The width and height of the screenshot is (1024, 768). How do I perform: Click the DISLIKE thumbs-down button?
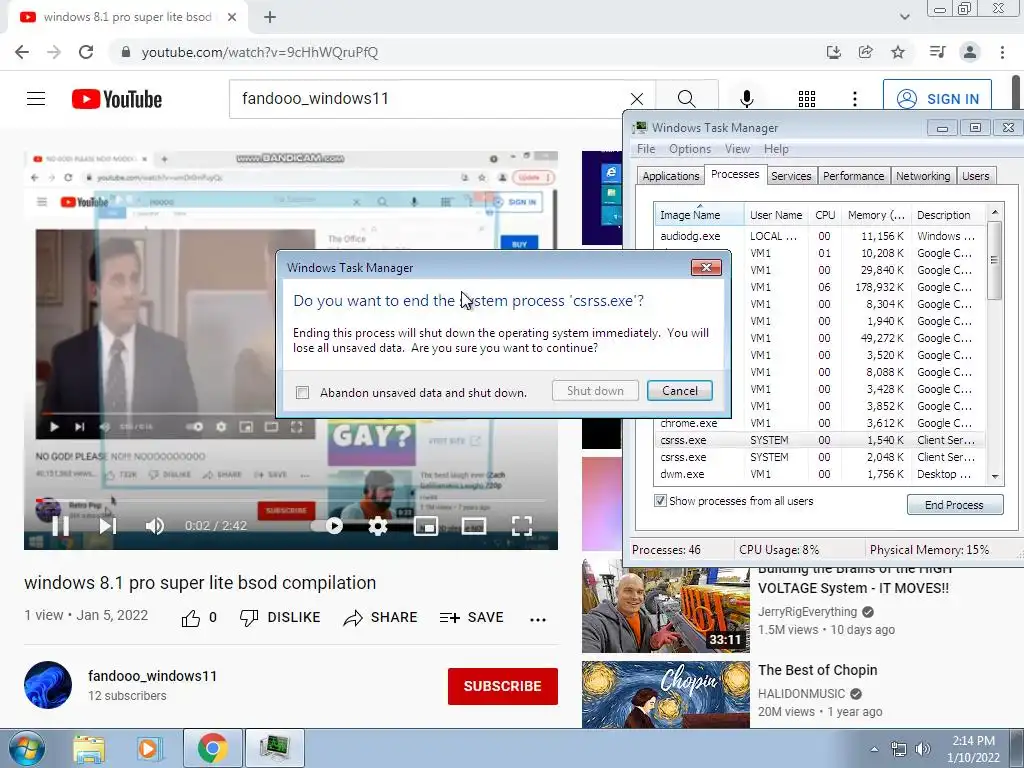[x=280, y=618]
